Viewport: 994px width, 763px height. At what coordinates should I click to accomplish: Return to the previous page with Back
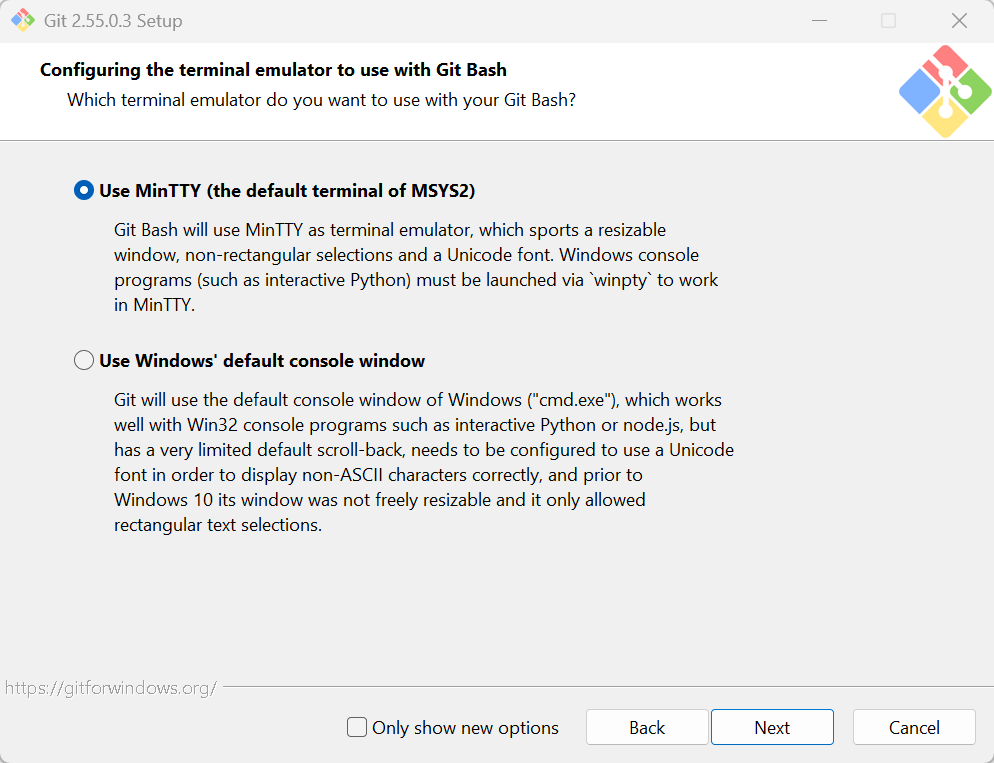(x=647, y=727)
